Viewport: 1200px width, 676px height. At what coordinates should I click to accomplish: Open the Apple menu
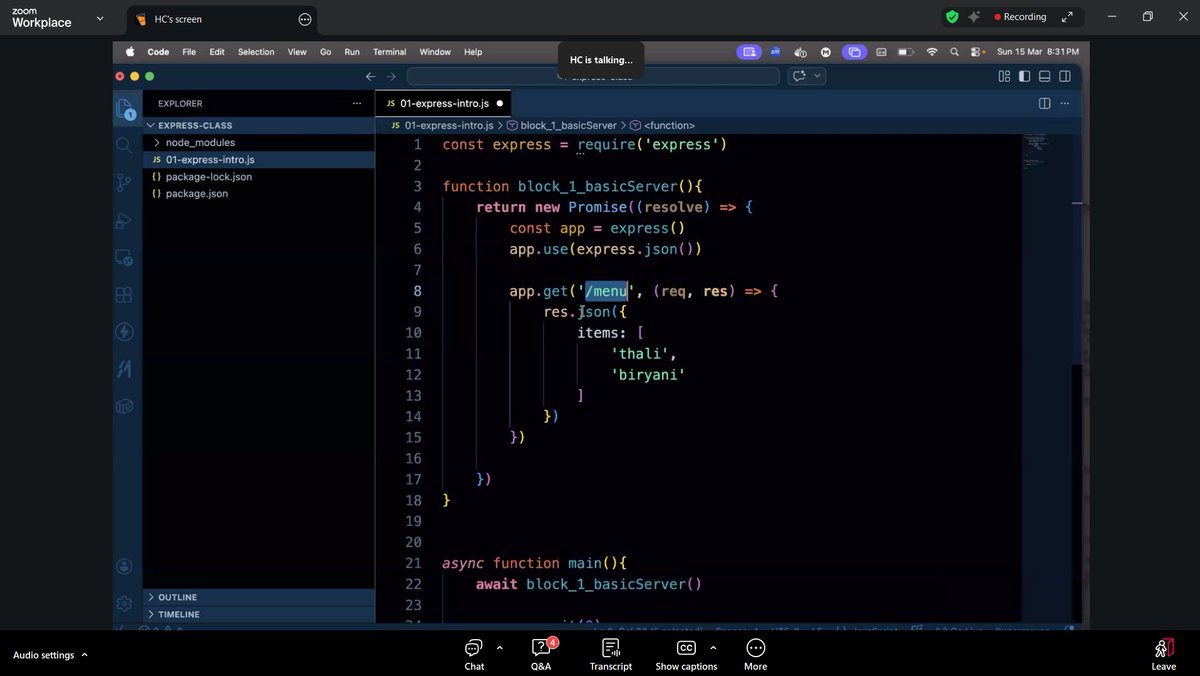pos(129,52)
